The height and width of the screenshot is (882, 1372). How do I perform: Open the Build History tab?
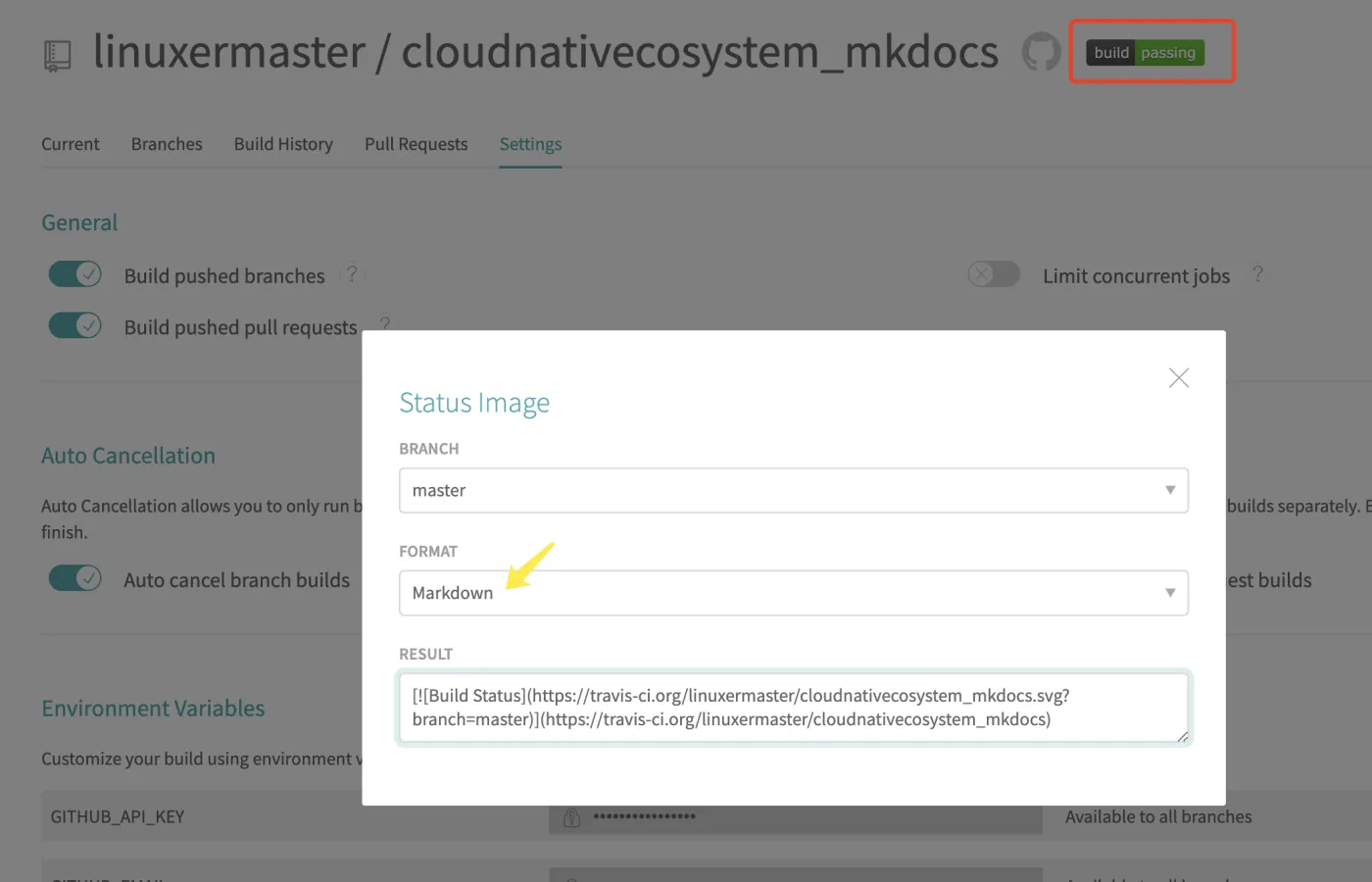click(283, 144)
